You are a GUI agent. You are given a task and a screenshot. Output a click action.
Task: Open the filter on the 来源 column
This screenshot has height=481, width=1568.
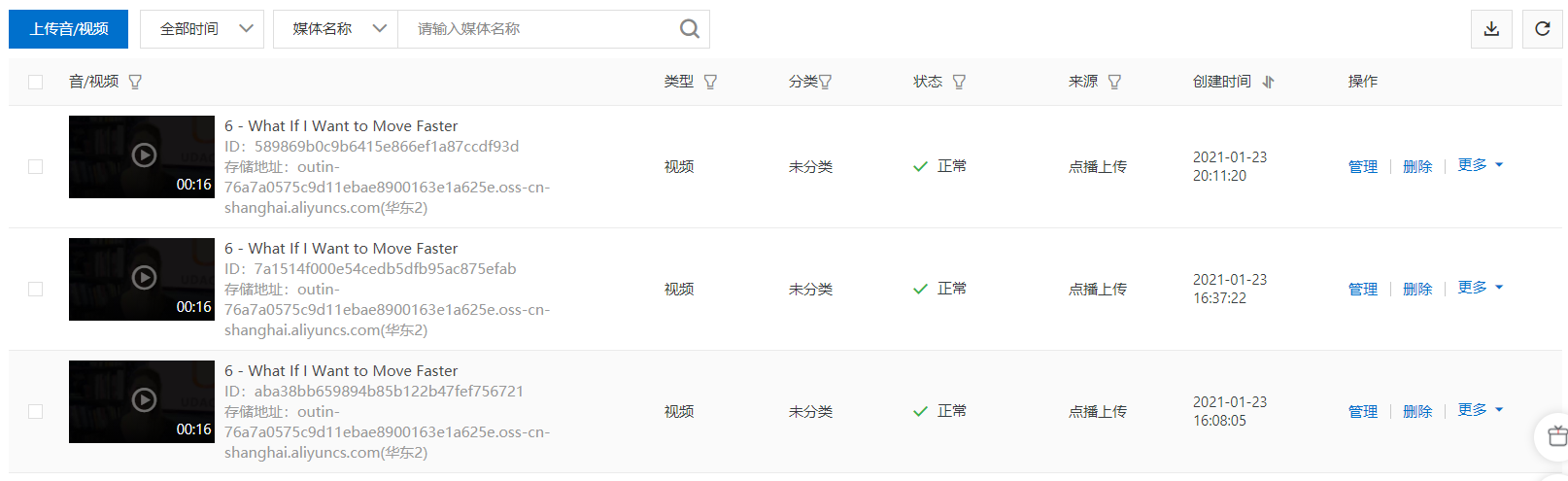[x=1114, y=82]
